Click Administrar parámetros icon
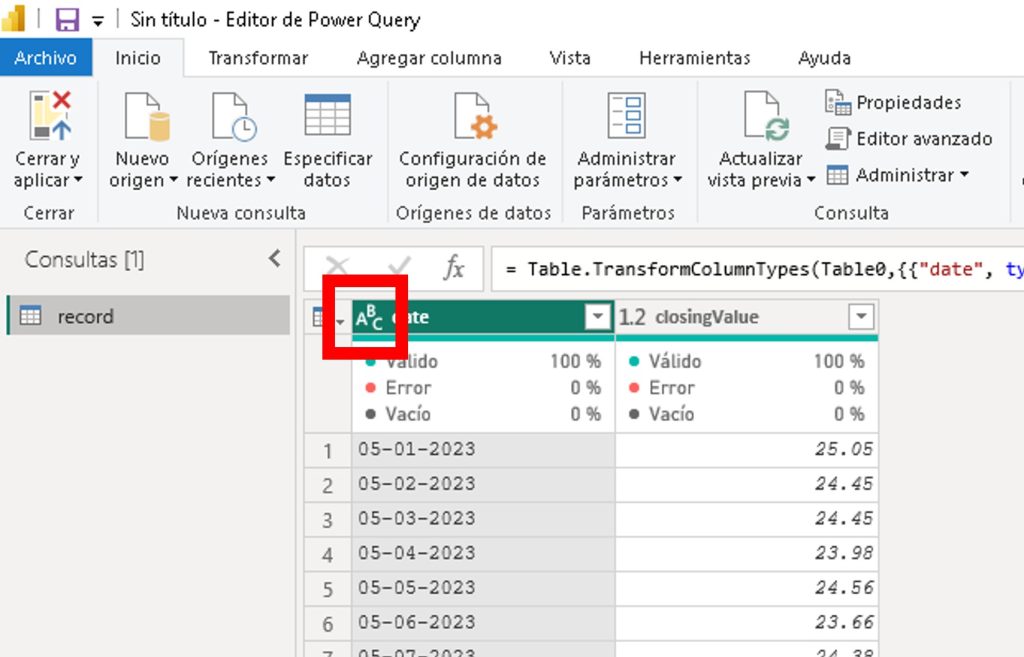The height and width of the screenshot is (657, 1024). click(x=627, y=115)
